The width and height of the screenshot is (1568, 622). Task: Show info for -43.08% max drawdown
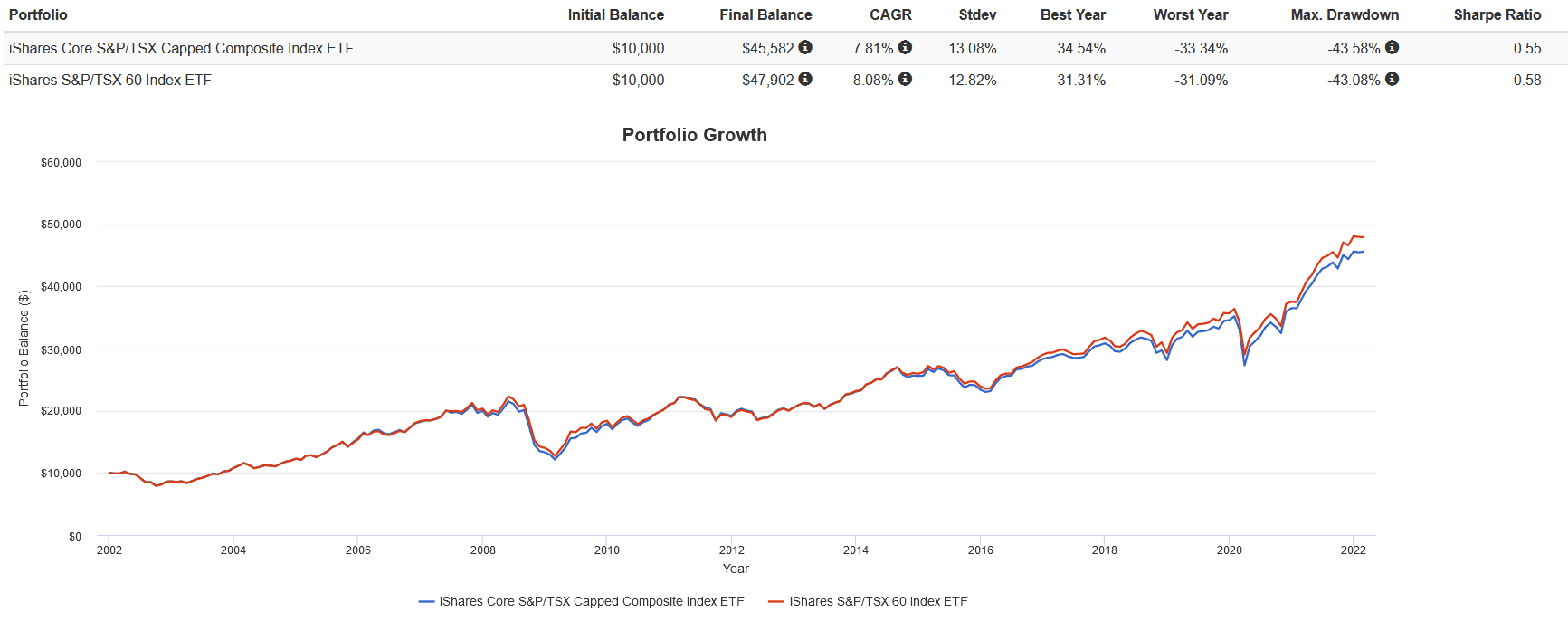(x=1392, y=79)
